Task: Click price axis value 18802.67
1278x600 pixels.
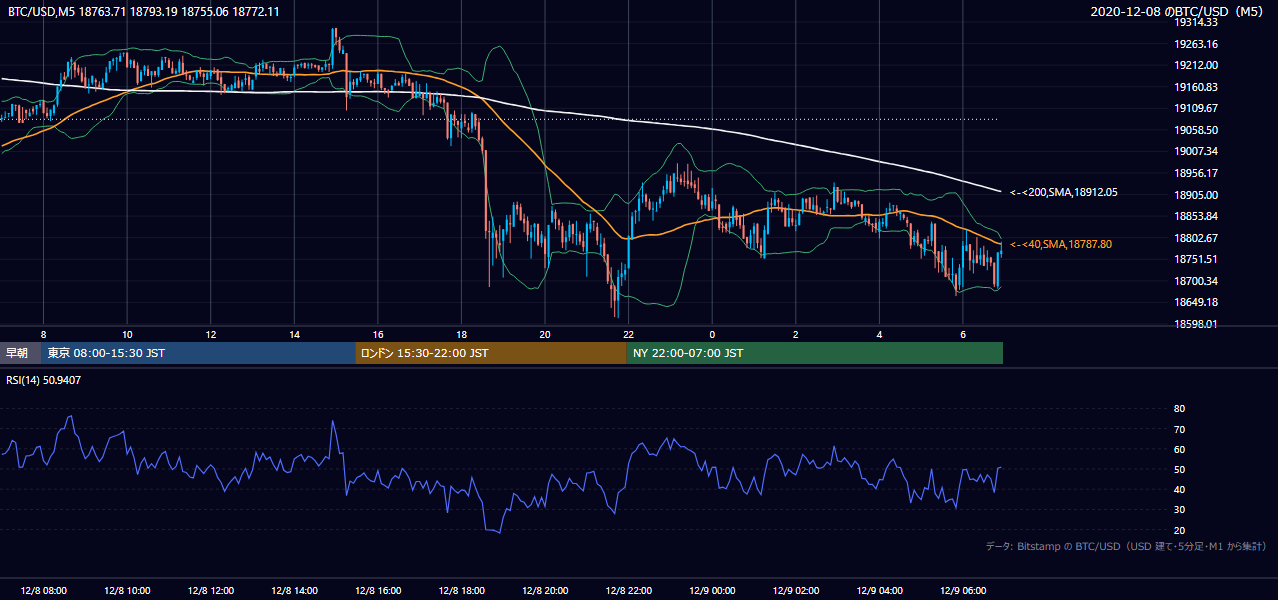Action: coord(1196,238)
